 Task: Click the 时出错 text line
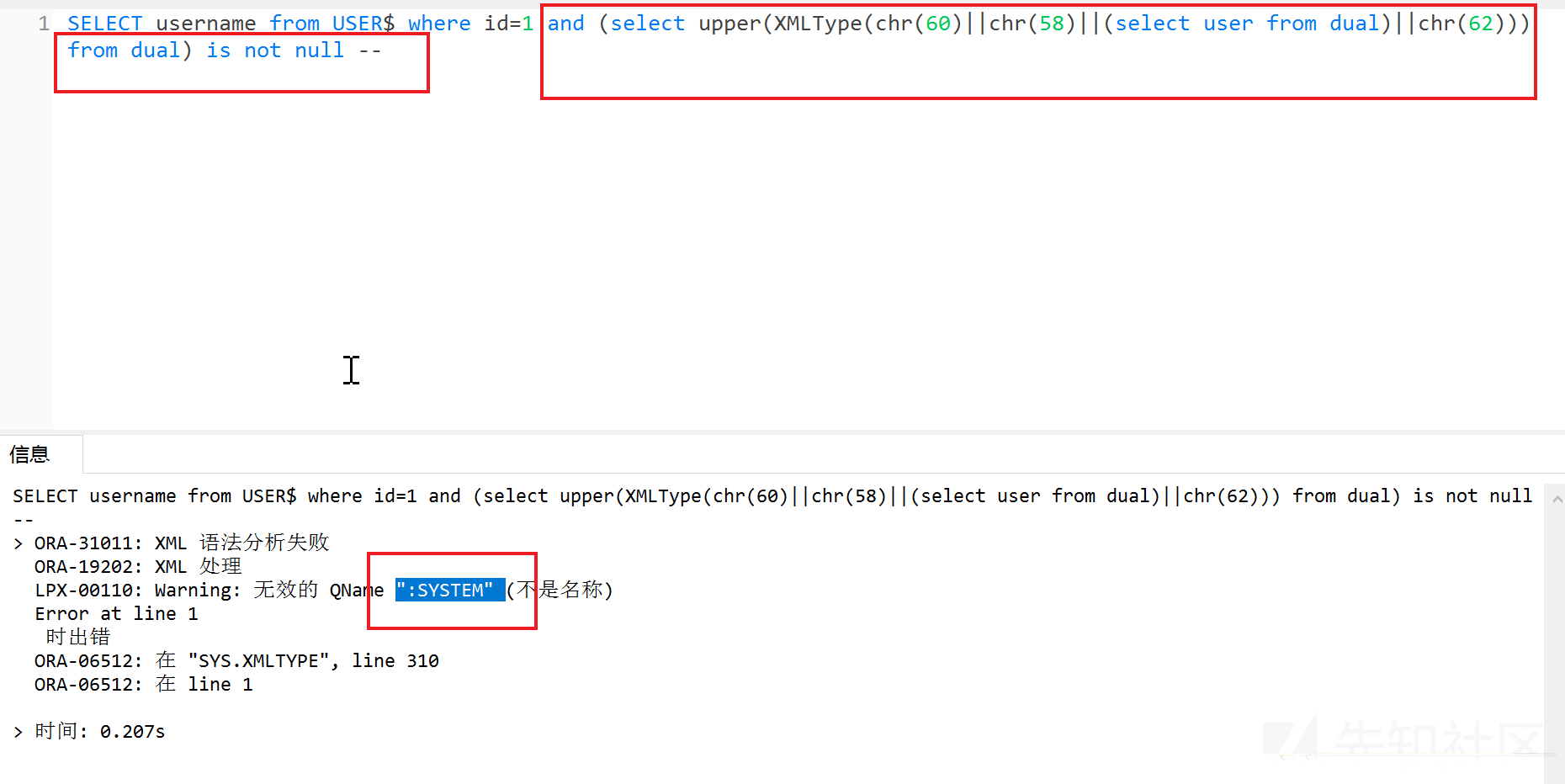point(78,638)
